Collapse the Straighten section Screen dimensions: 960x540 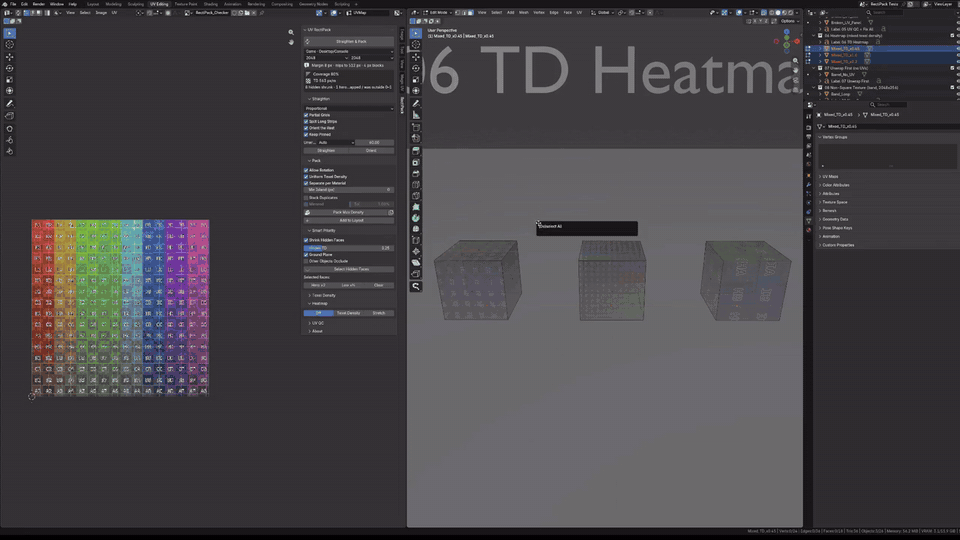point(318,99)
